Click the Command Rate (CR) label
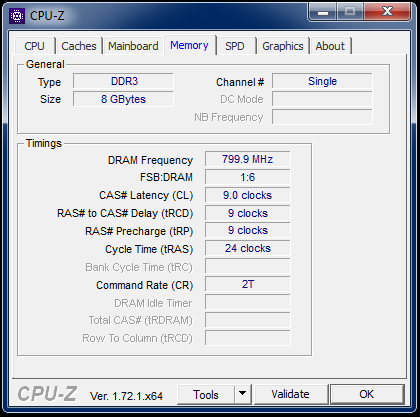This screenshot has width=420, height=417. (145, 285)
